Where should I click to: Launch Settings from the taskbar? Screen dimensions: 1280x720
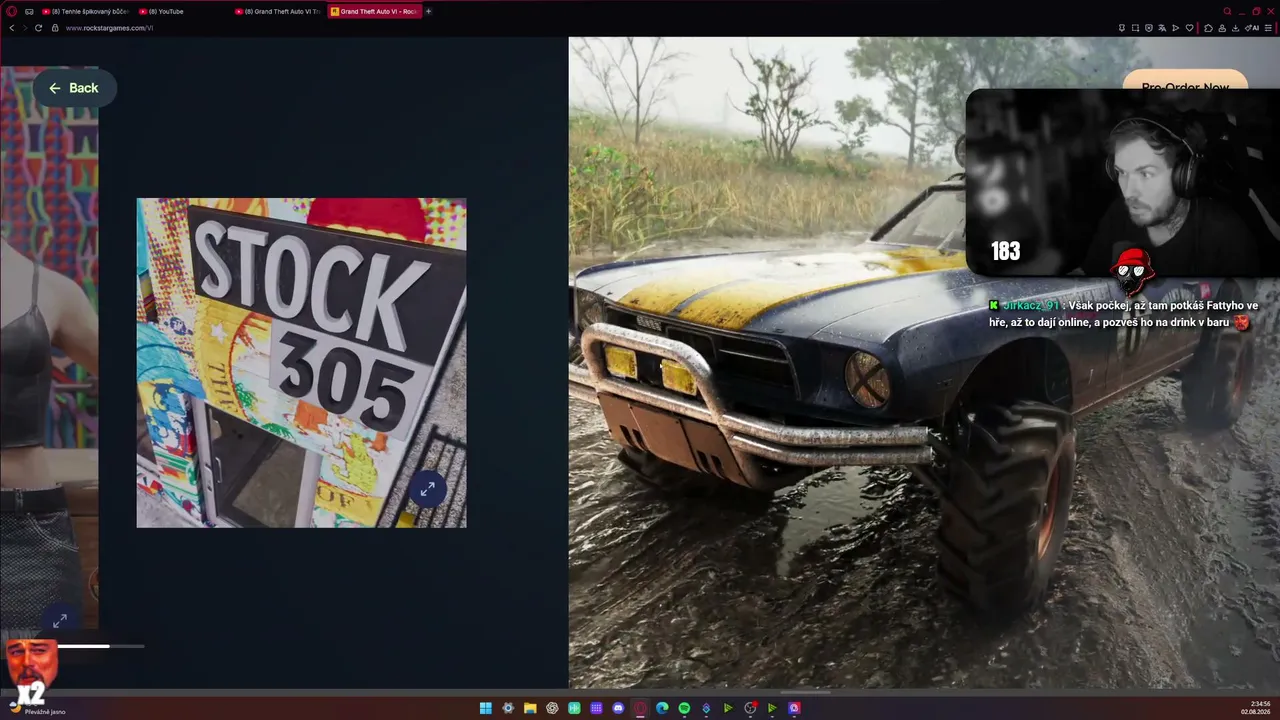(508, 708)
